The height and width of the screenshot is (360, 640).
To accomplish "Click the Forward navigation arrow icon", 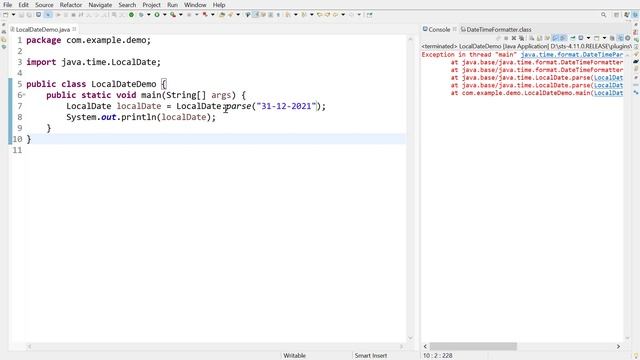I will click(351, 15).
